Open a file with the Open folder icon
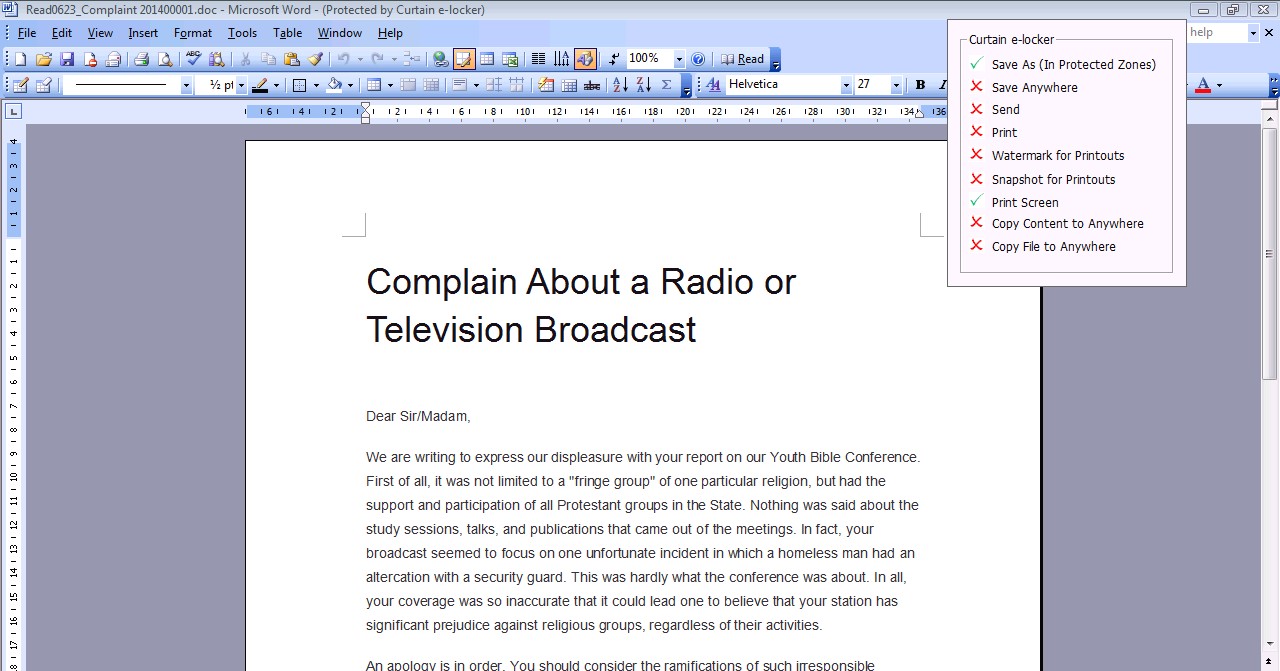This screenshot has width=1280, height=671. click(x=43, y=60)
